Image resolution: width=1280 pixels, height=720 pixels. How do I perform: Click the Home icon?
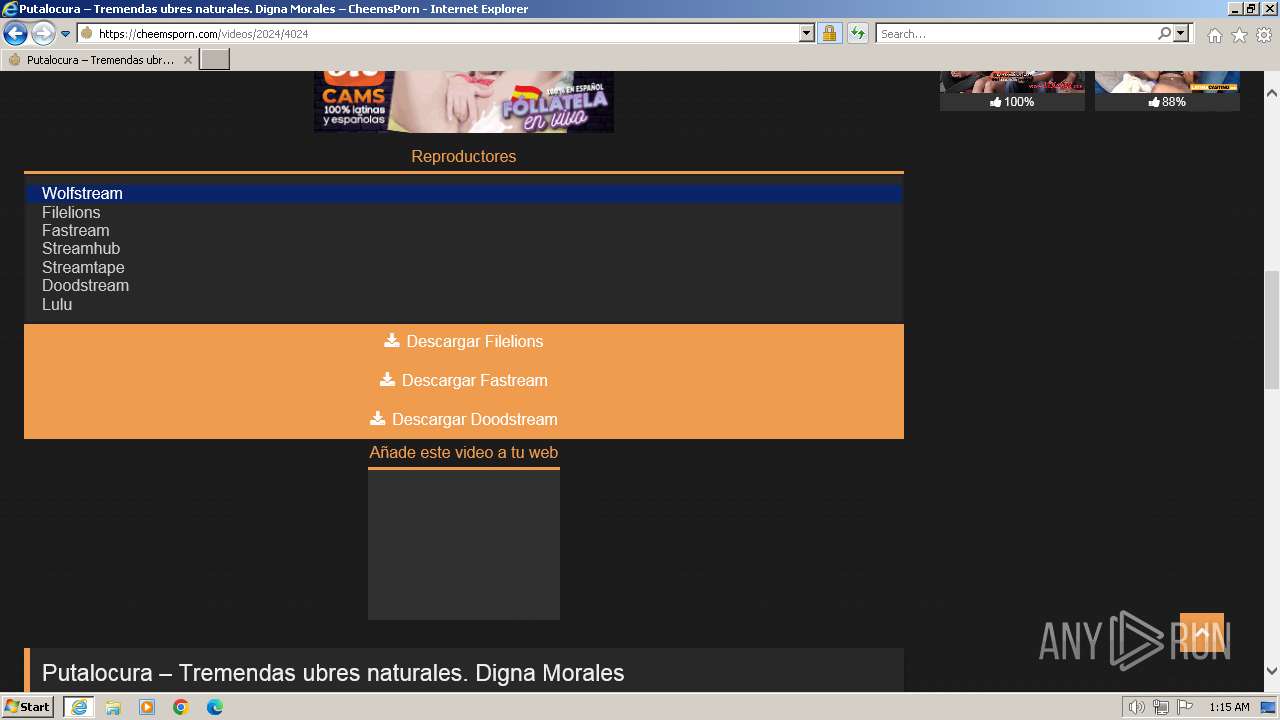click(1214, 35)
